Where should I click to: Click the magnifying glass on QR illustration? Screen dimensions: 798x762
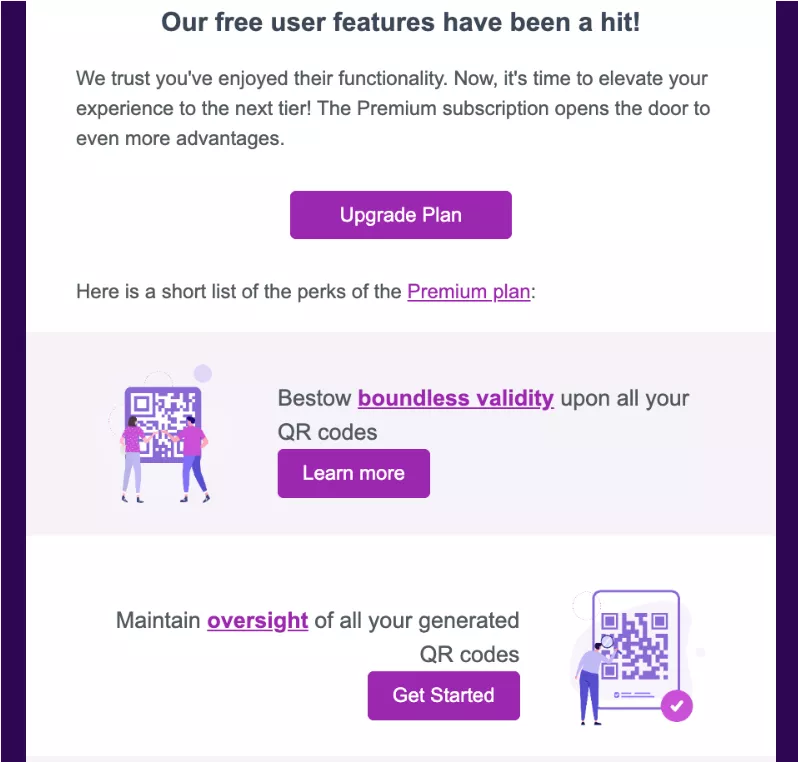(x=608, y=642)
